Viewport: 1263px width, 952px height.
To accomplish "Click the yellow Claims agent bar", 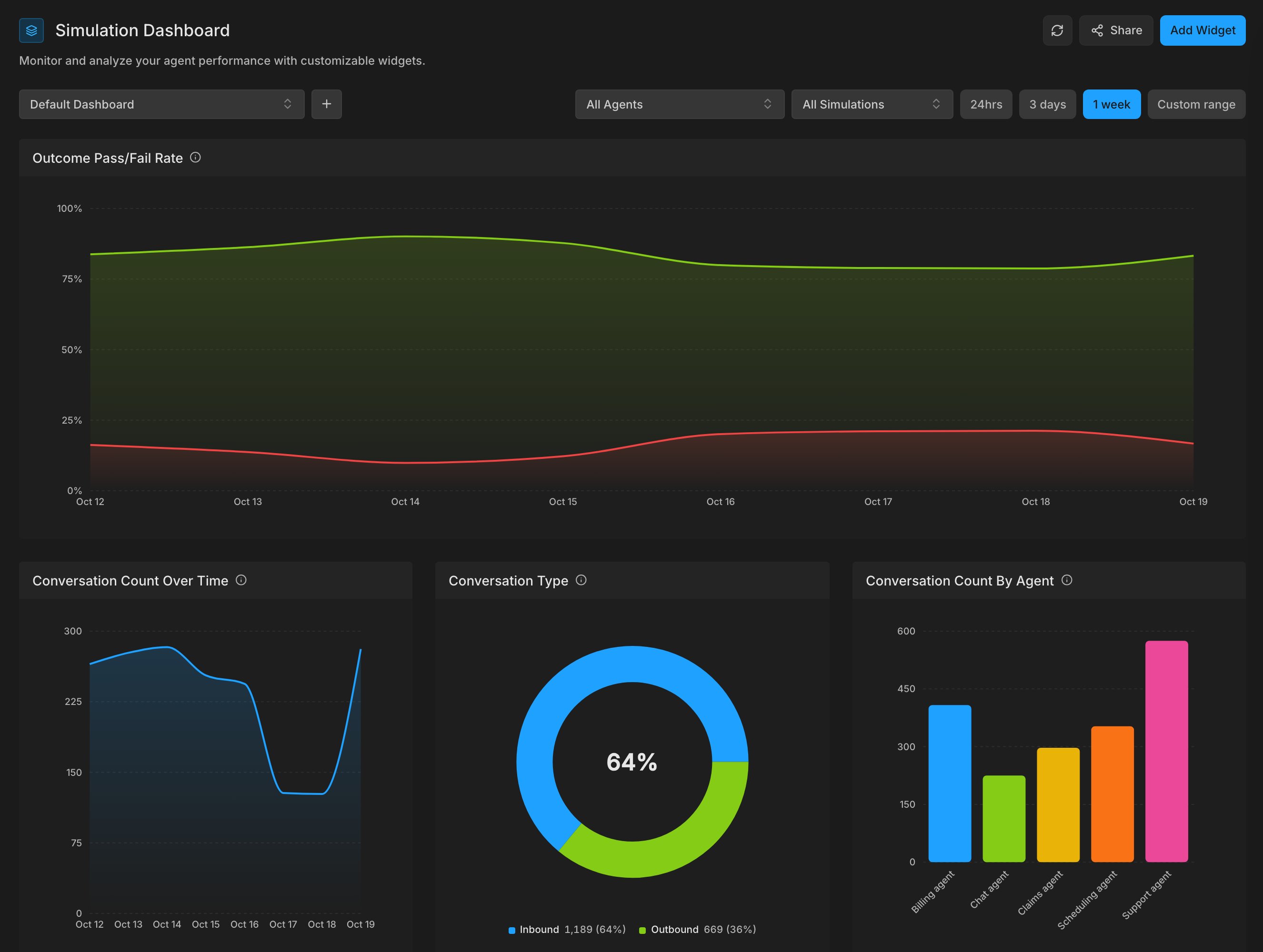I will tap(1058, 805).
